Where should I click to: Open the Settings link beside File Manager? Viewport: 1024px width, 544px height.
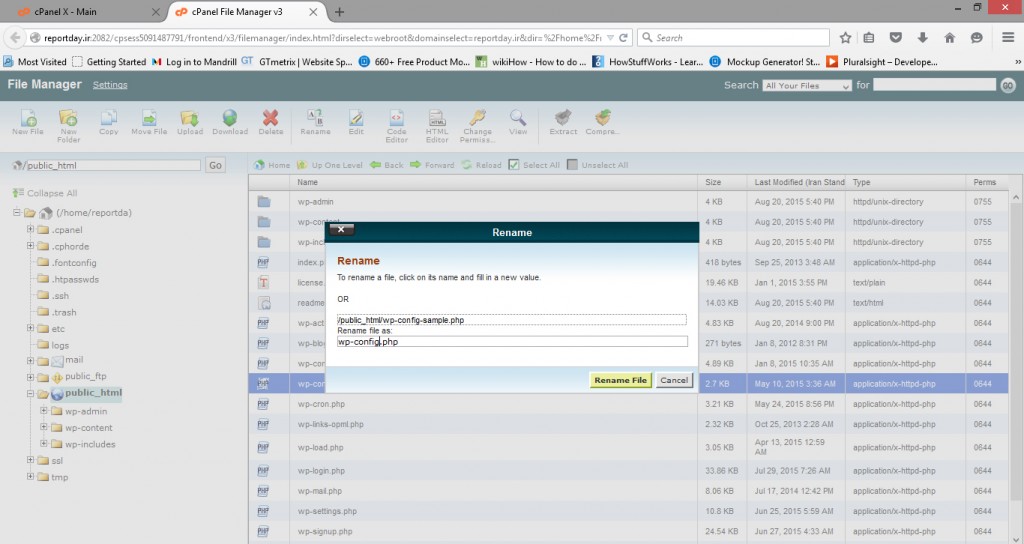click(110, 85)
